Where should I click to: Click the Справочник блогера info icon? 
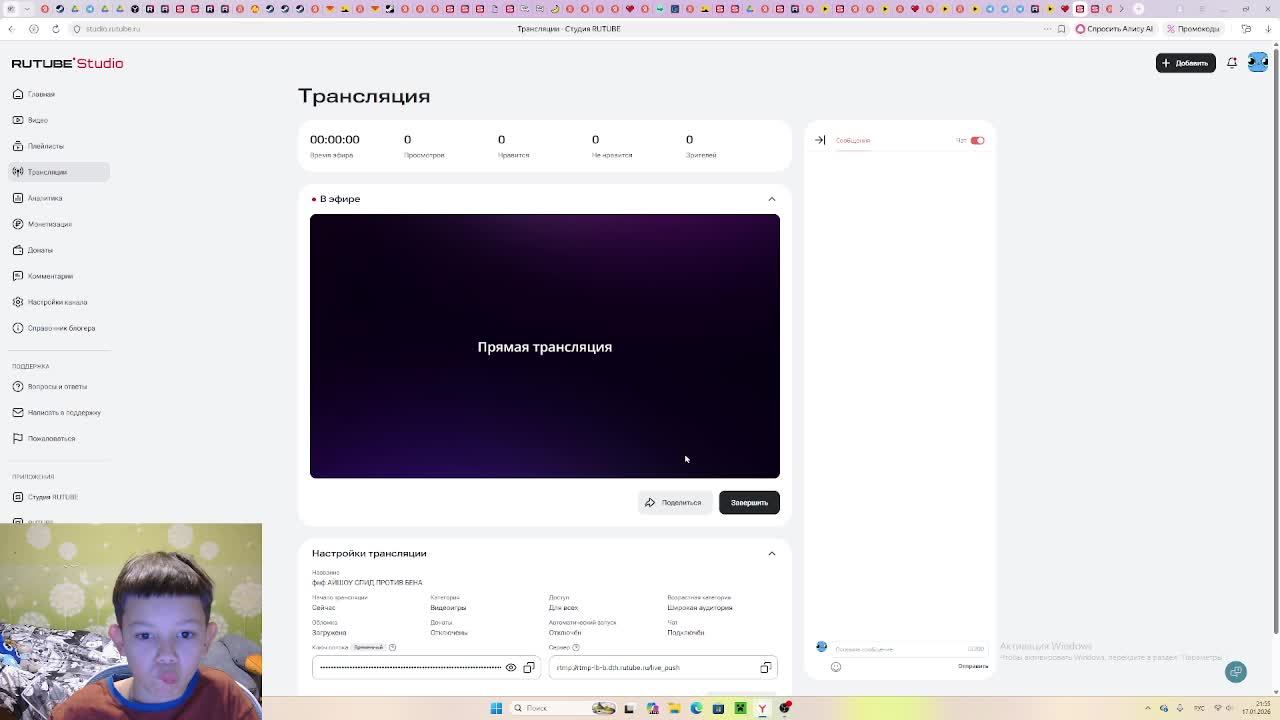coord(18,328)
